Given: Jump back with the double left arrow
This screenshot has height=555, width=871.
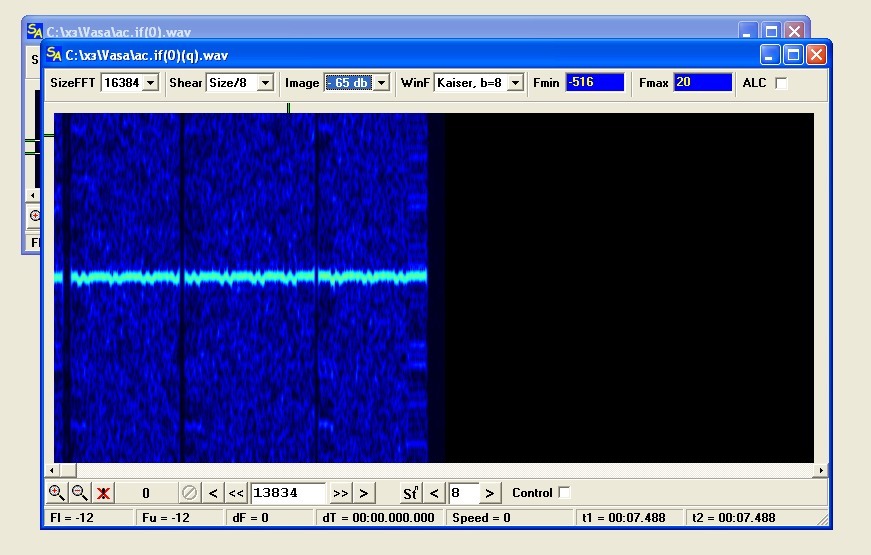Looking at the screenshot, I should pos(236,493).
